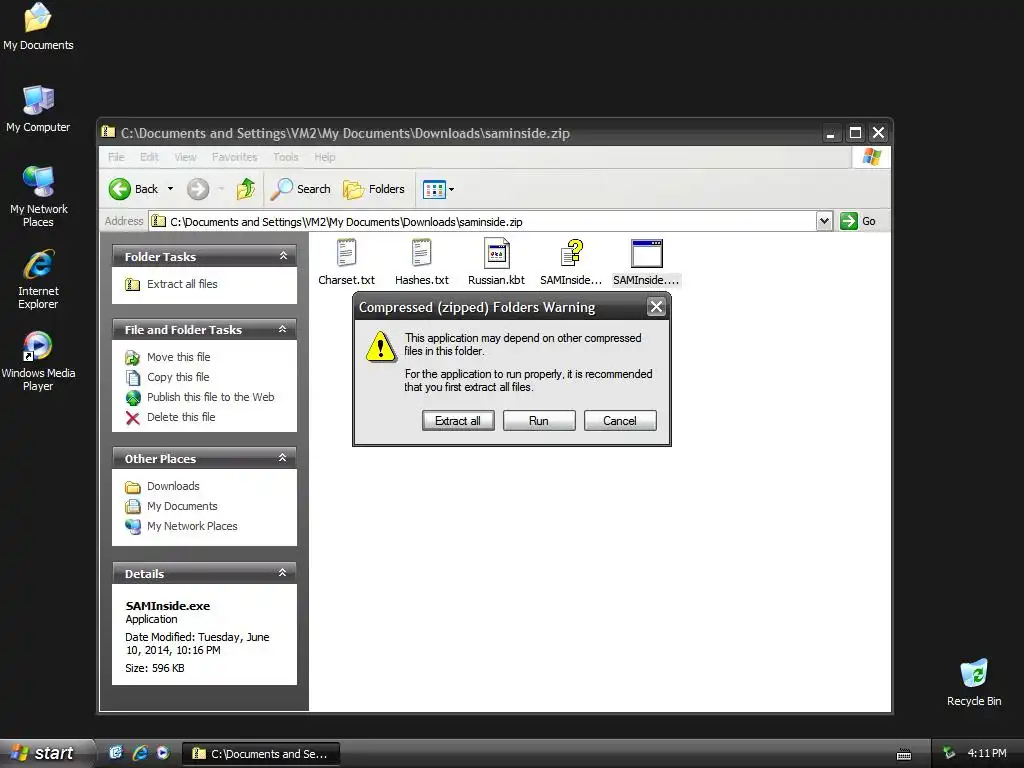Toggle the Folders pane button
Viewport: 1024px width, 768px height.
374,189
